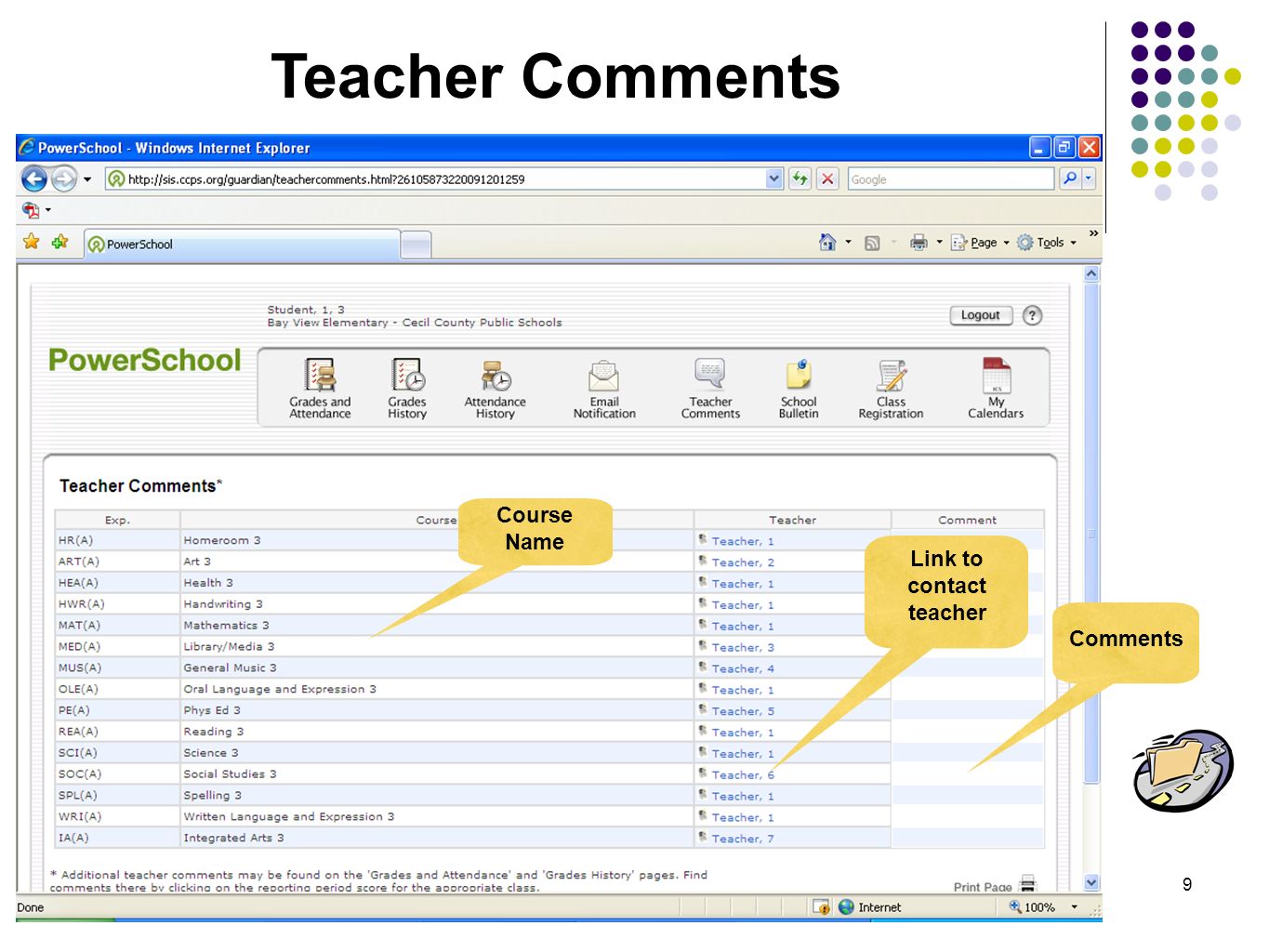Open a new blank tab
1269x952 pixels.
tap(416, 245)
